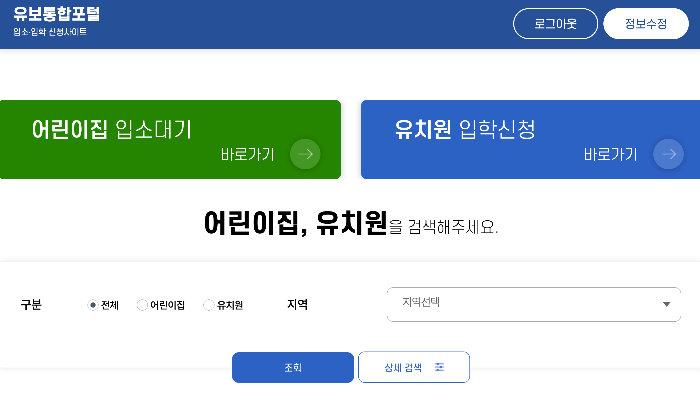
Task: Click the 구분 label
Action: tap(31, 305)
